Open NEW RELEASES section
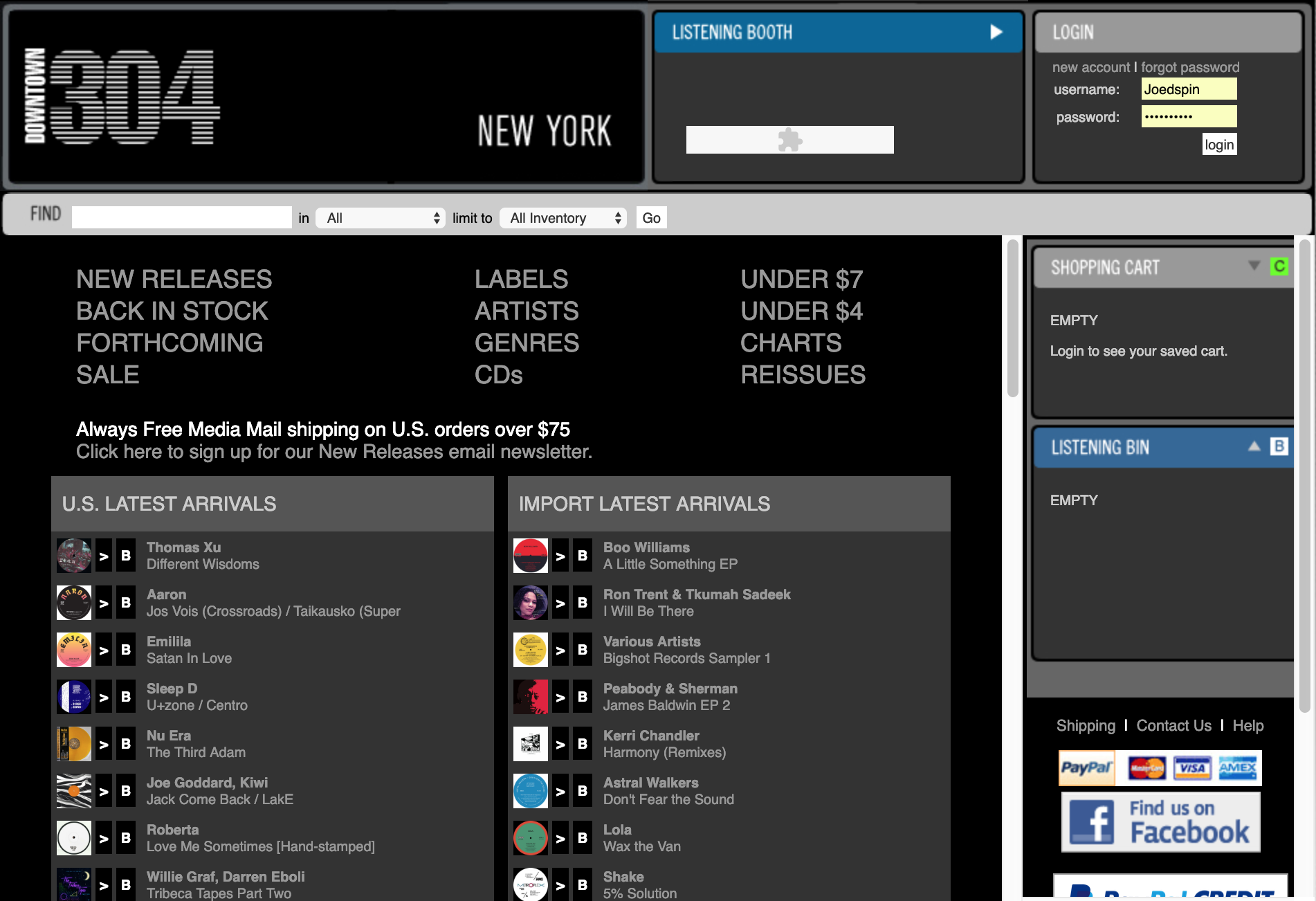This screenshot has width=1316, height=901. click(x=174, y=280)
